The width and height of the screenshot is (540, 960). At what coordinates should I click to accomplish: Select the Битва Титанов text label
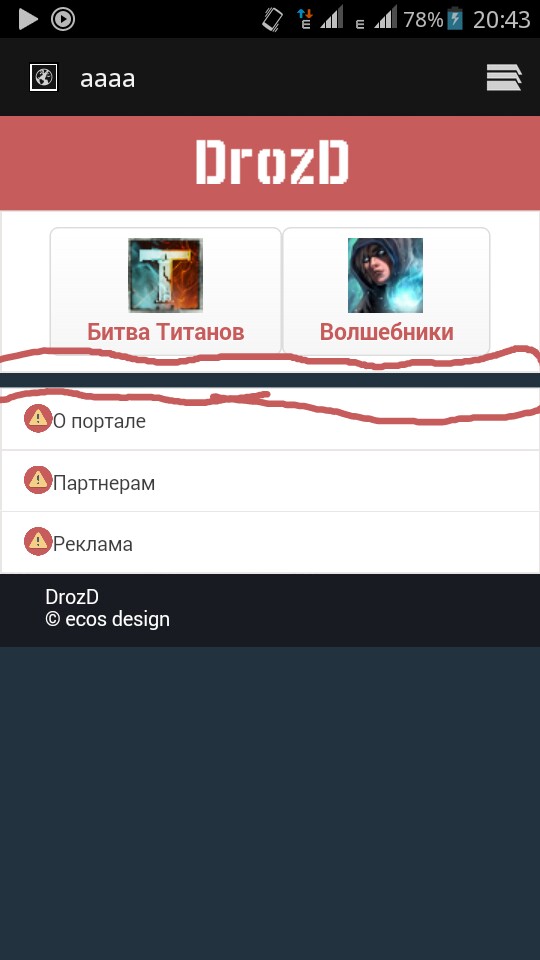click(x=165, y=332)
